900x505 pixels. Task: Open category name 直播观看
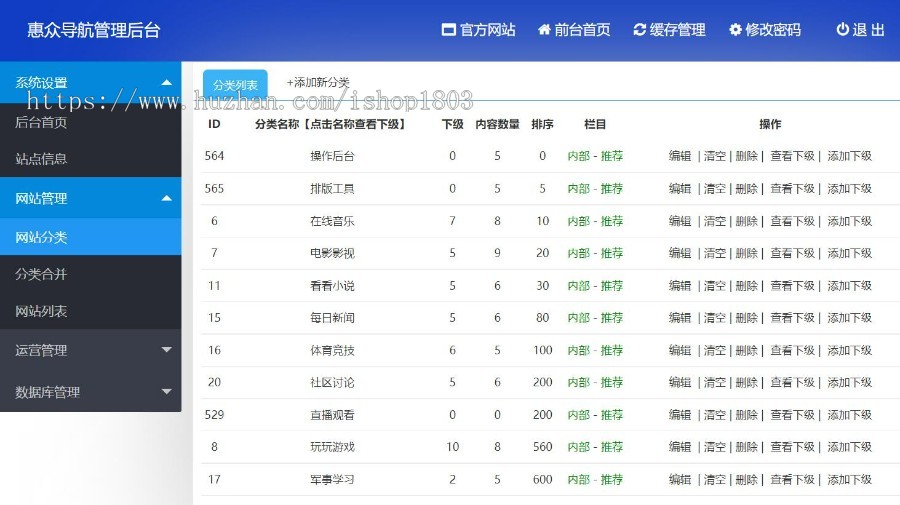click(332, 415)
